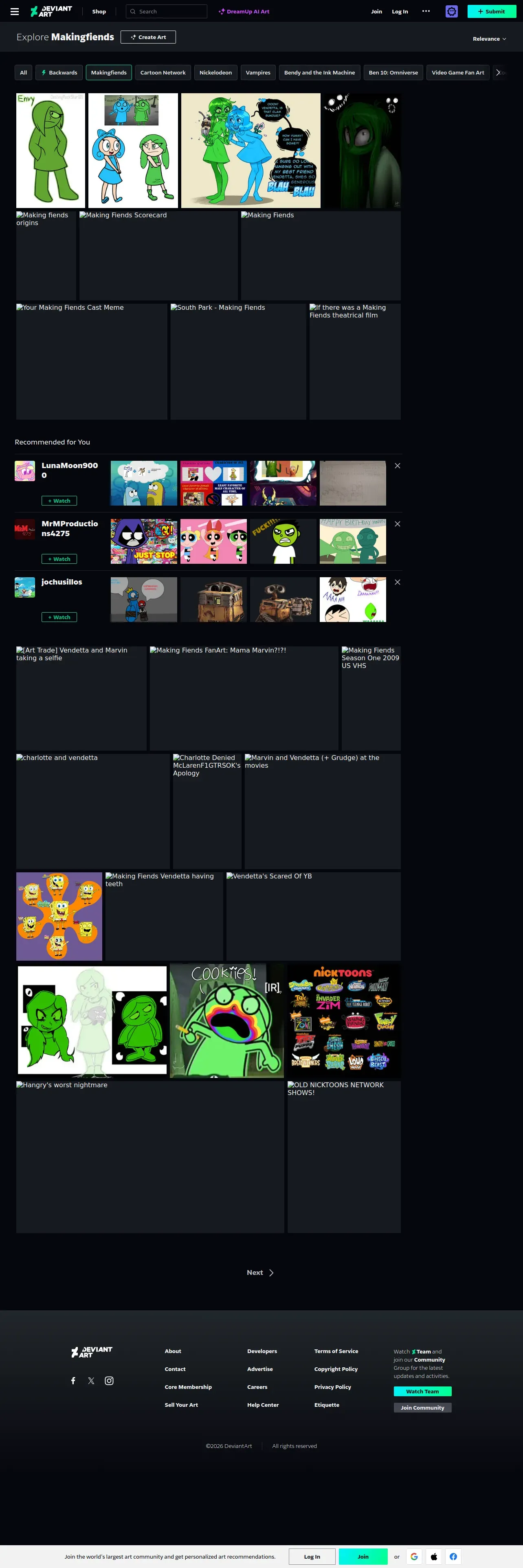Open the Cookies green monster artwork
The image size is (523, 1568).
(227, 1021)
